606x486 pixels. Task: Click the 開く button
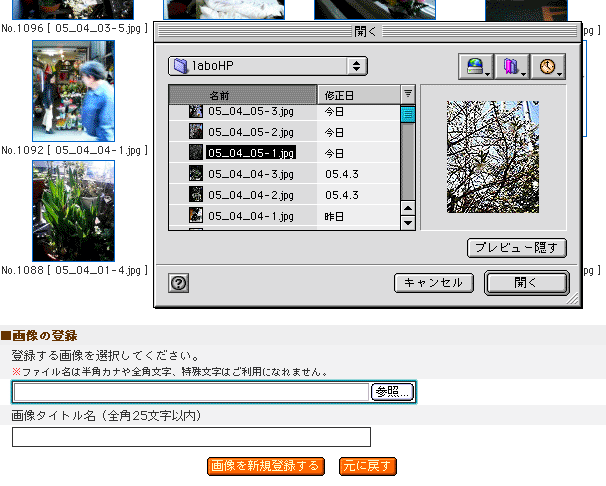click(x=526, y=283)
